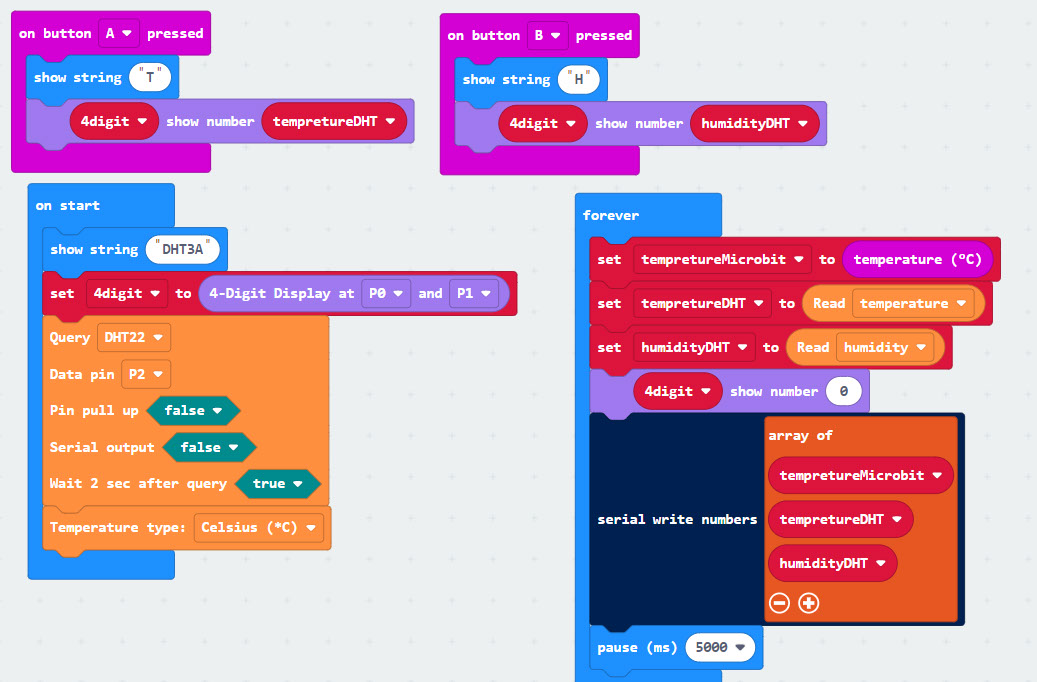Edit the "H" string in button B block
Viewport: 1037px width, 682px height.
coord(578,80)
